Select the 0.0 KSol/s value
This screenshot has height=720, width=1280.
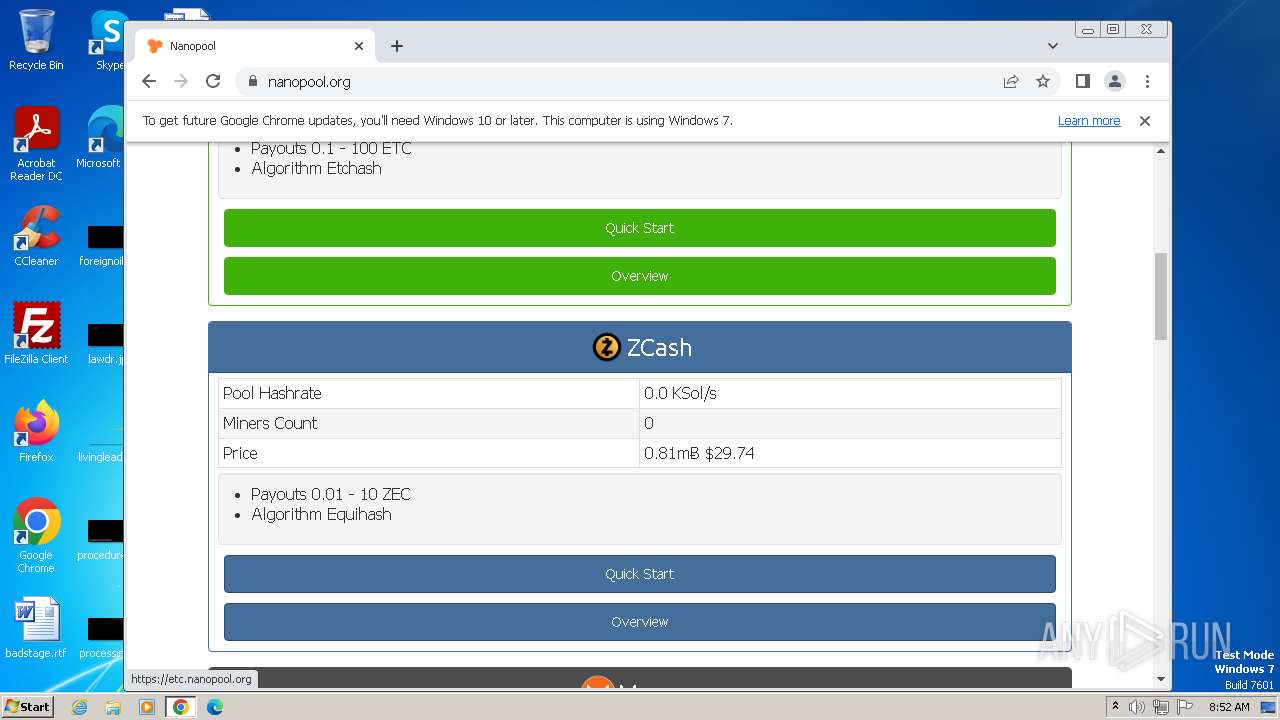pyautogui.click(x=680, y=393)
